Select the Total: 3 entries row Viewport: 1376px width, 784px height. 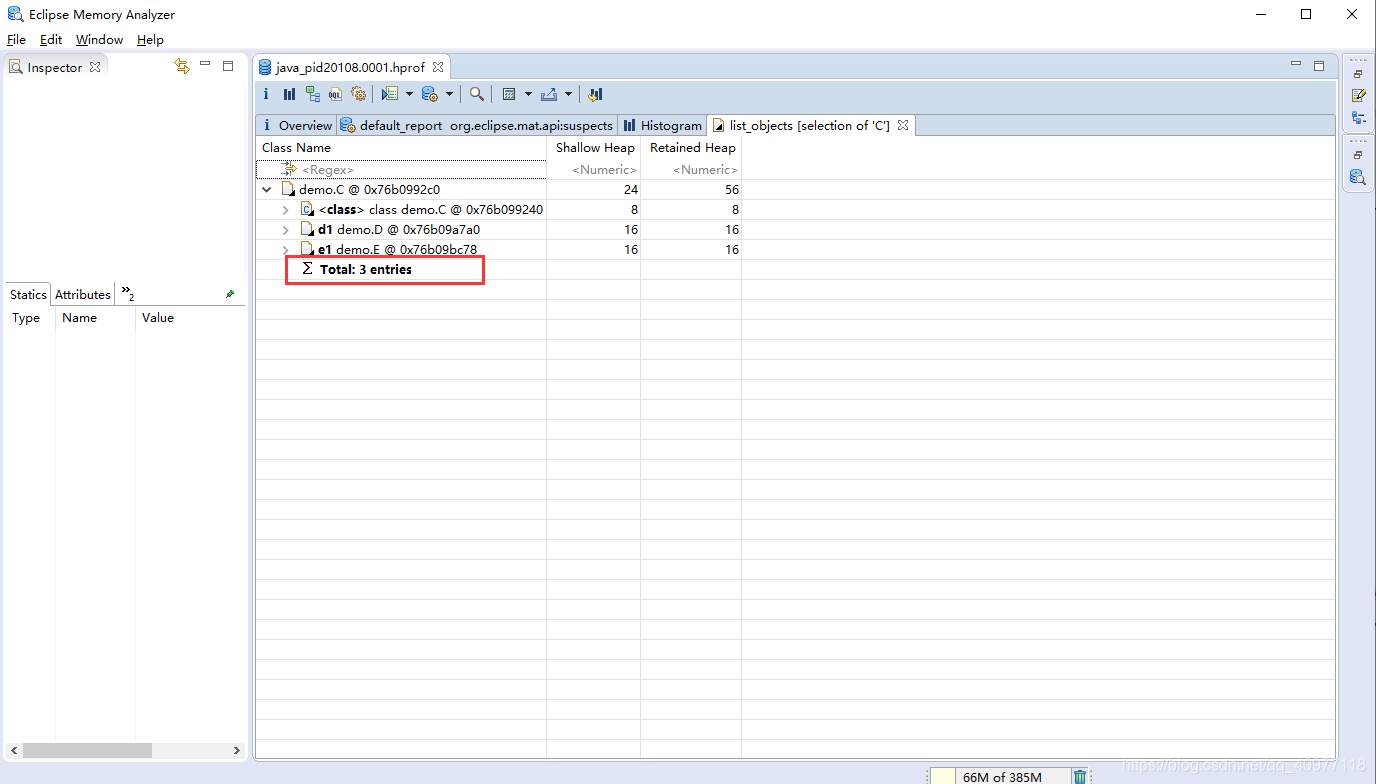coord(366,269)
